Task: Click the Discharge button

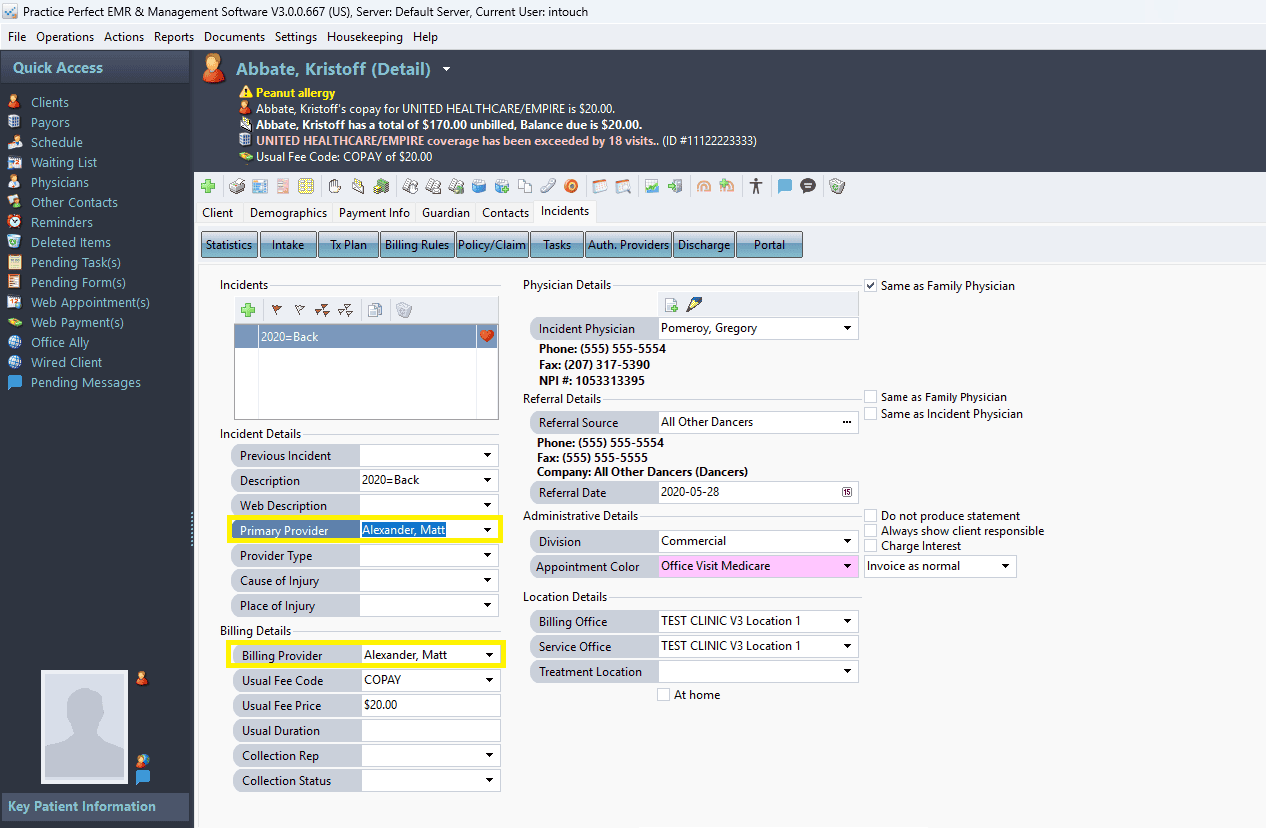Action: coord(704,245)
